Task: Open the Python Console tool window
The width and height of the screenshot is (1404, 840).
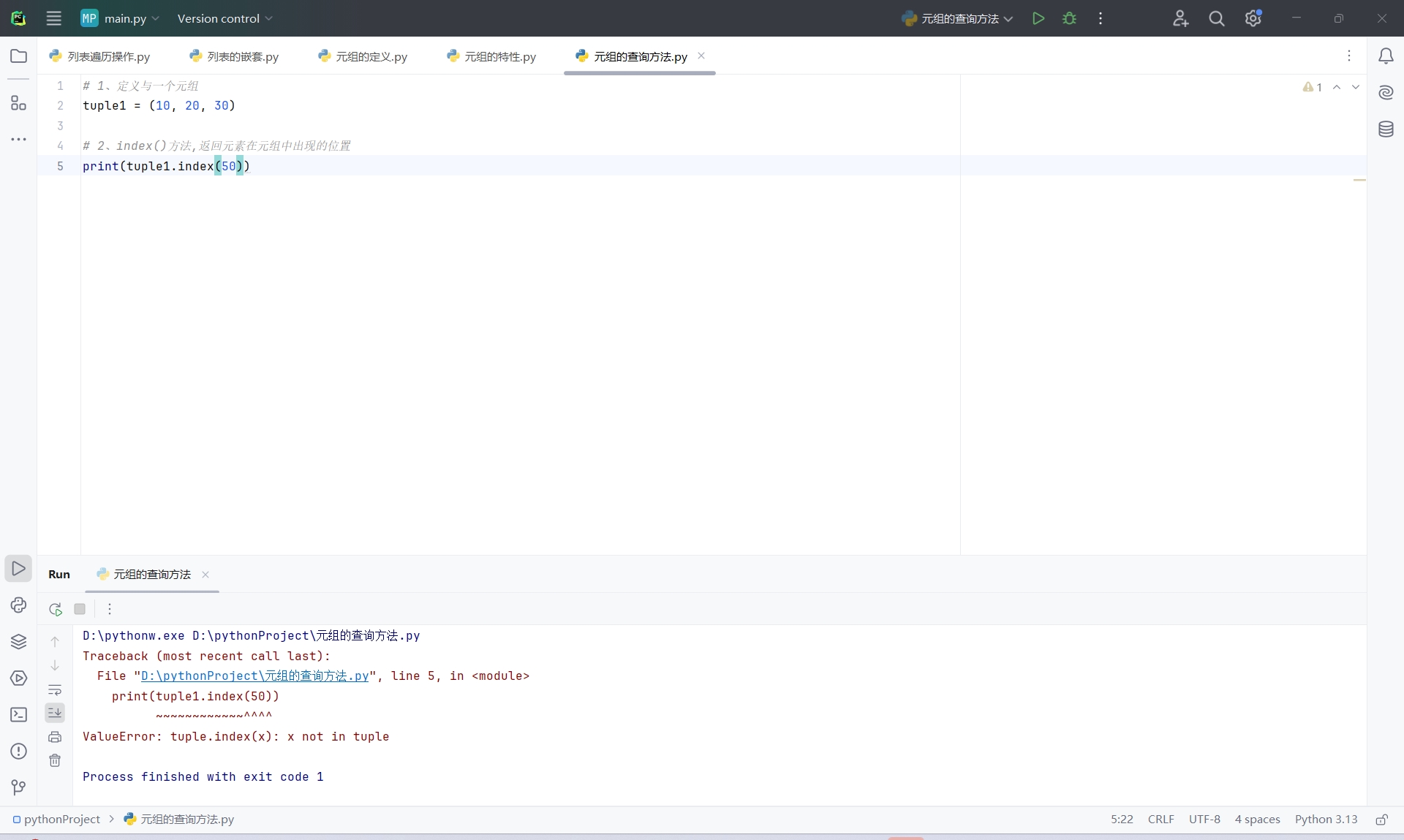Action: pos(18,605)
